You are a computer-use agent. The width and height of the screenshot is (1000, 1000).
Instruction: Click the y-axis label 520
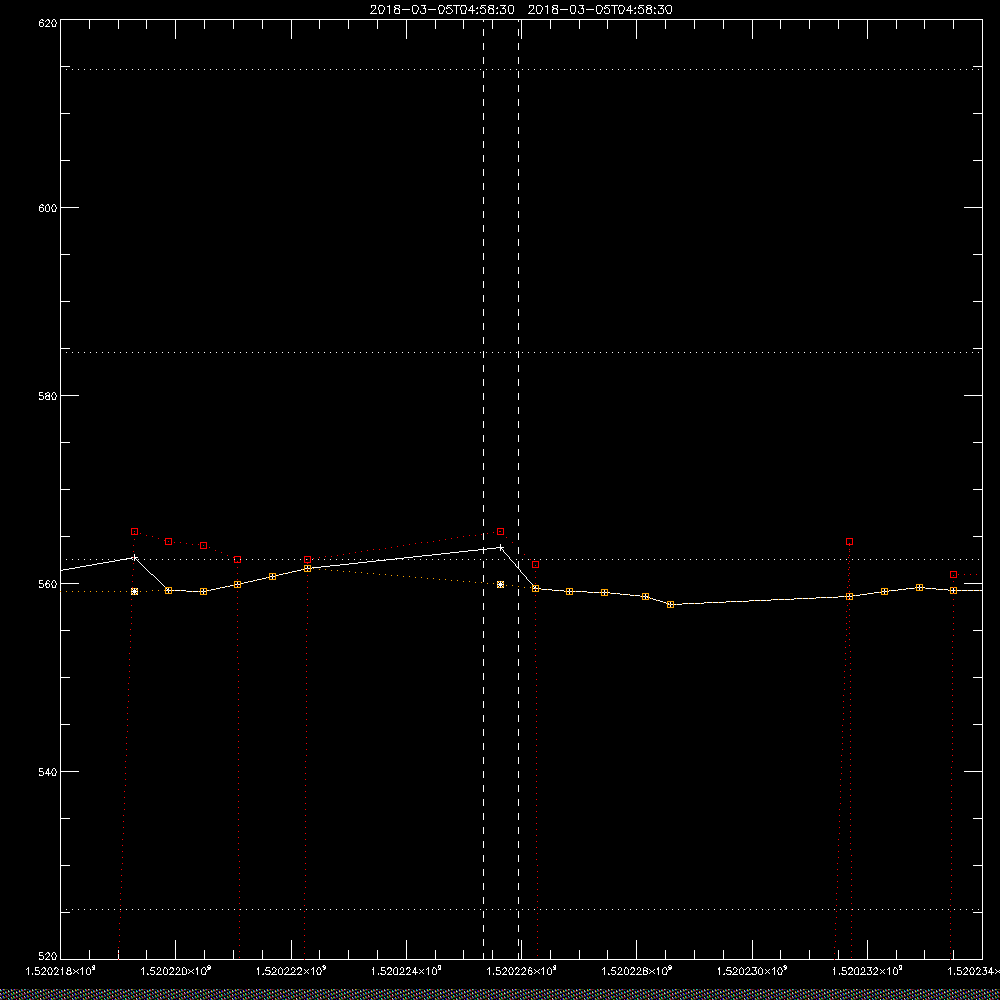(48, 957)
